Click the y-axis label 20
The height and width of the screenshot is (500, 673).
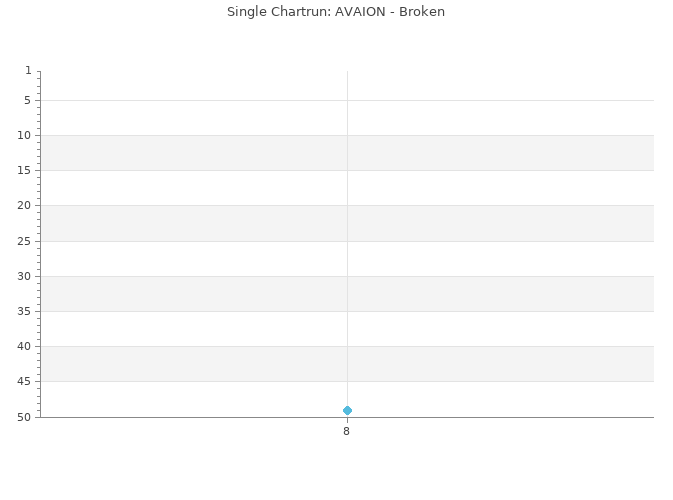[24, 206]
